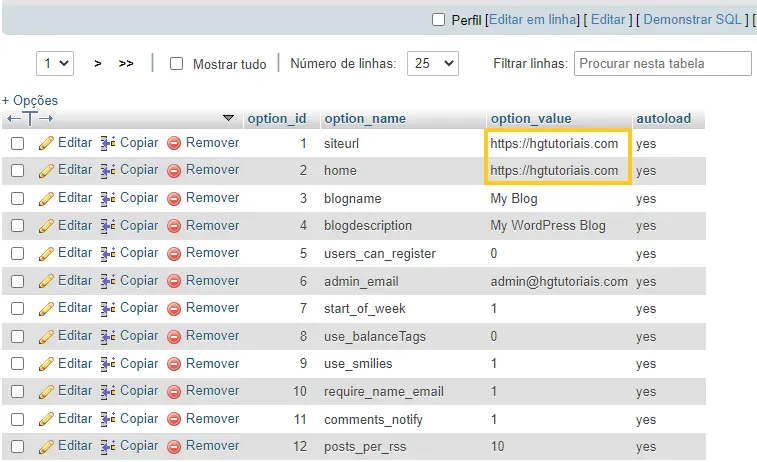Click the red remove icon for use_smilies row
The height and width of the screenshot is (462, 757).
point(174,364)
